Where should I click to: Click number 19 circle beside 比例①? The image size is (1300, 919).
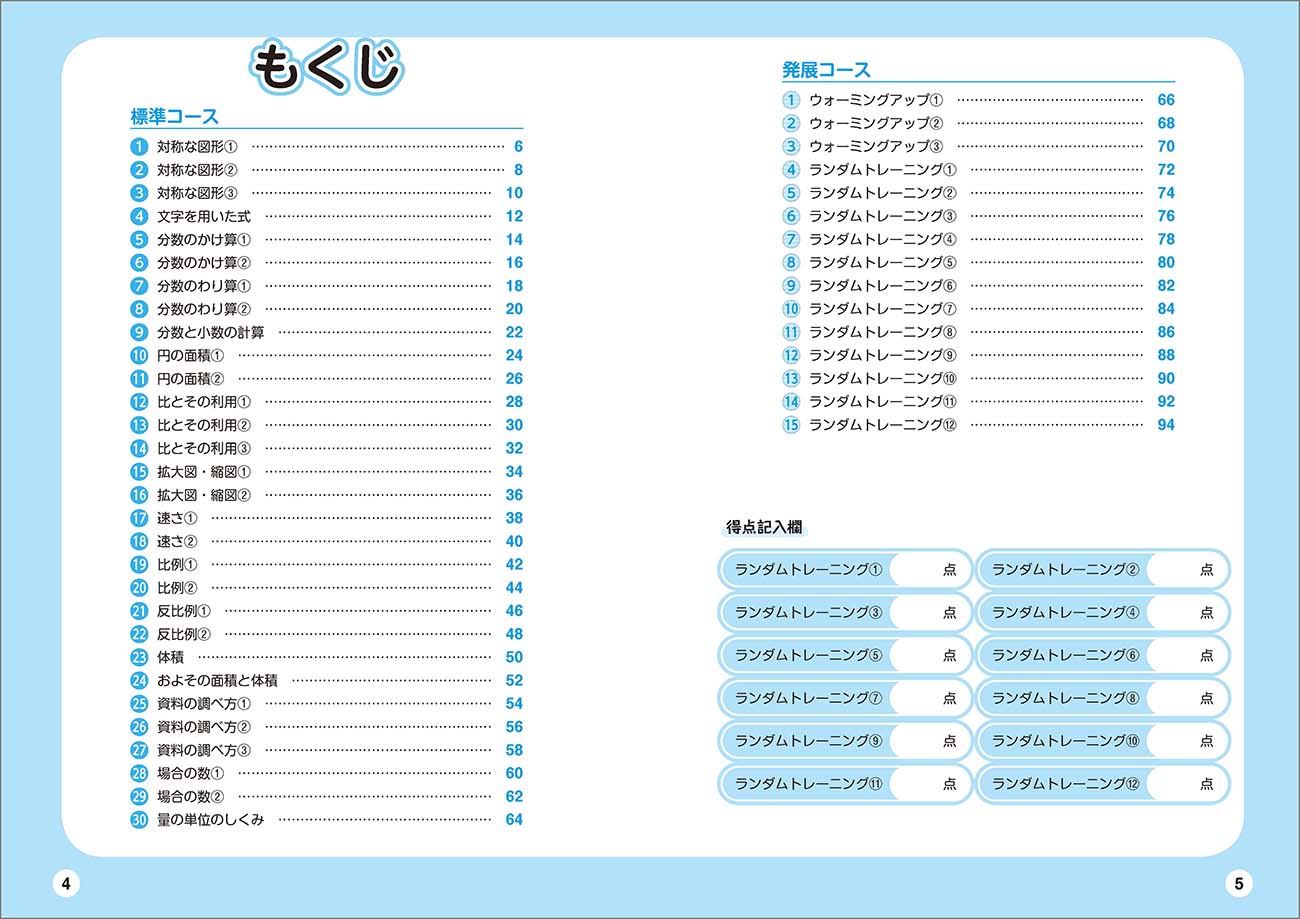139,564
